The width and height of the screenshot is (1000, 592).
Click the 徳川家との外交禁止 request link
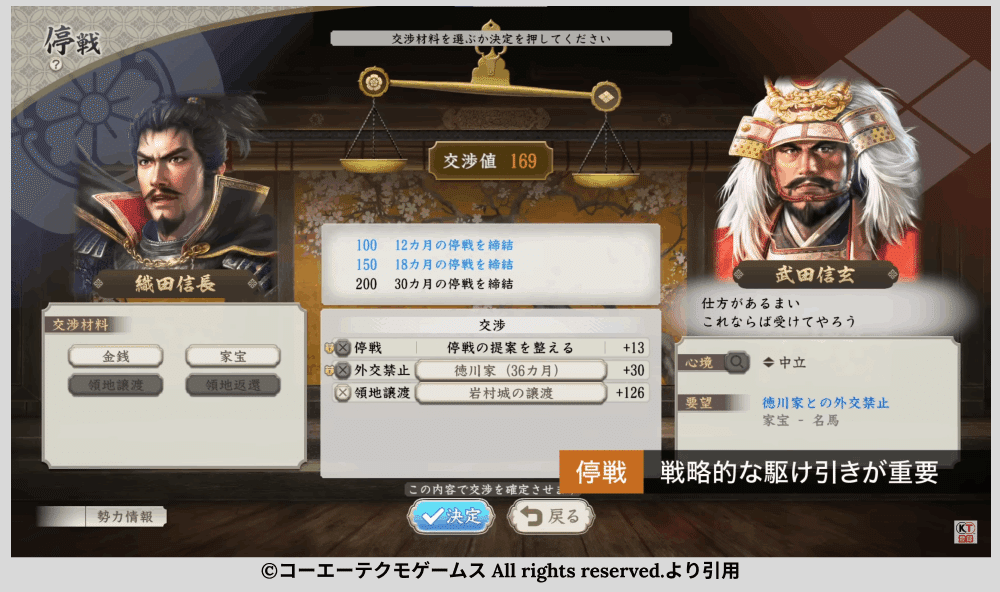point(825,403)
